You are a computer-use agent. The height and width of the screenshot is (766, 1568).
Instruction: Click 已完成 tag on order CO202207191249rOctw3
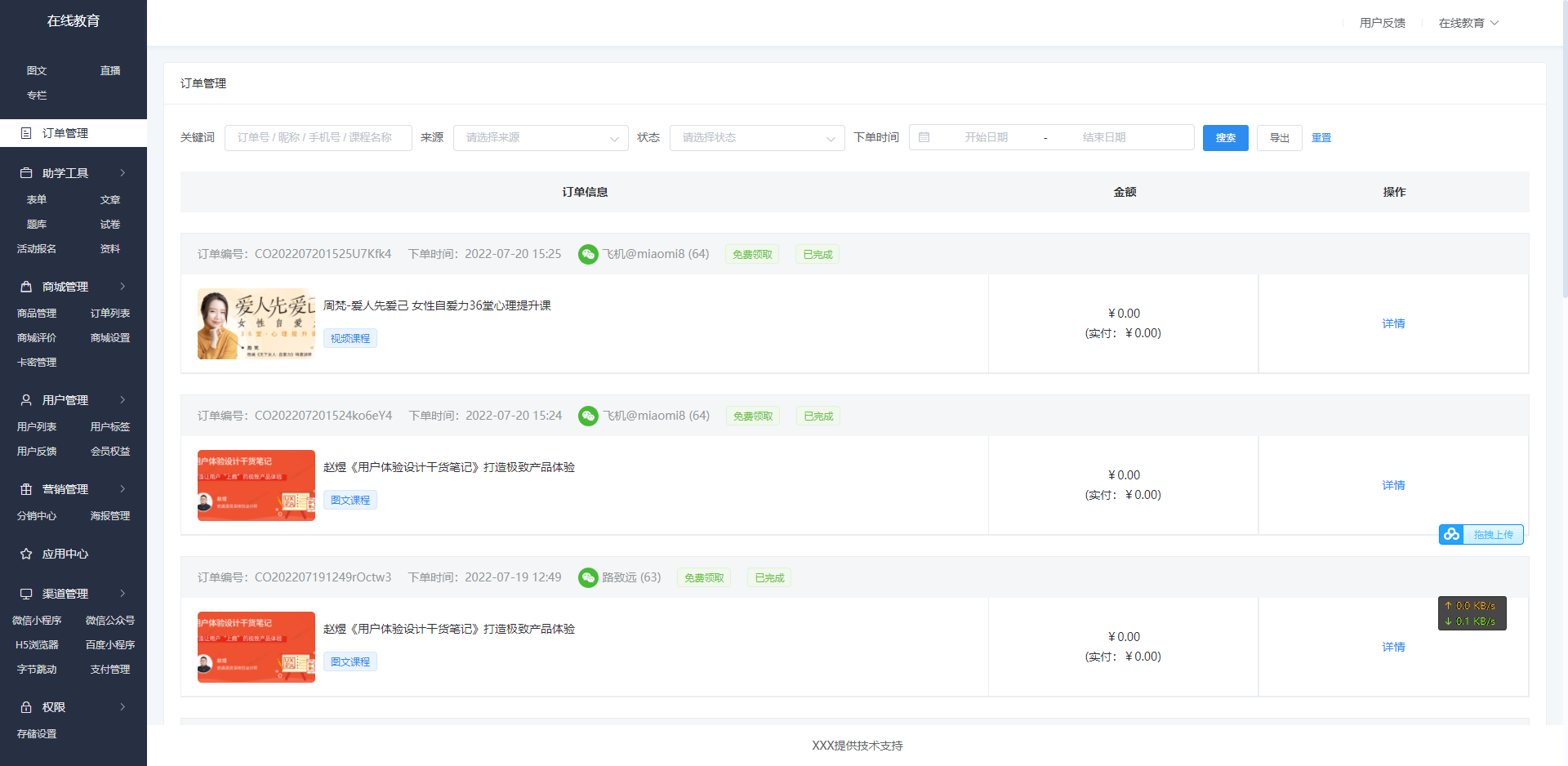click(x=769, y=577)
